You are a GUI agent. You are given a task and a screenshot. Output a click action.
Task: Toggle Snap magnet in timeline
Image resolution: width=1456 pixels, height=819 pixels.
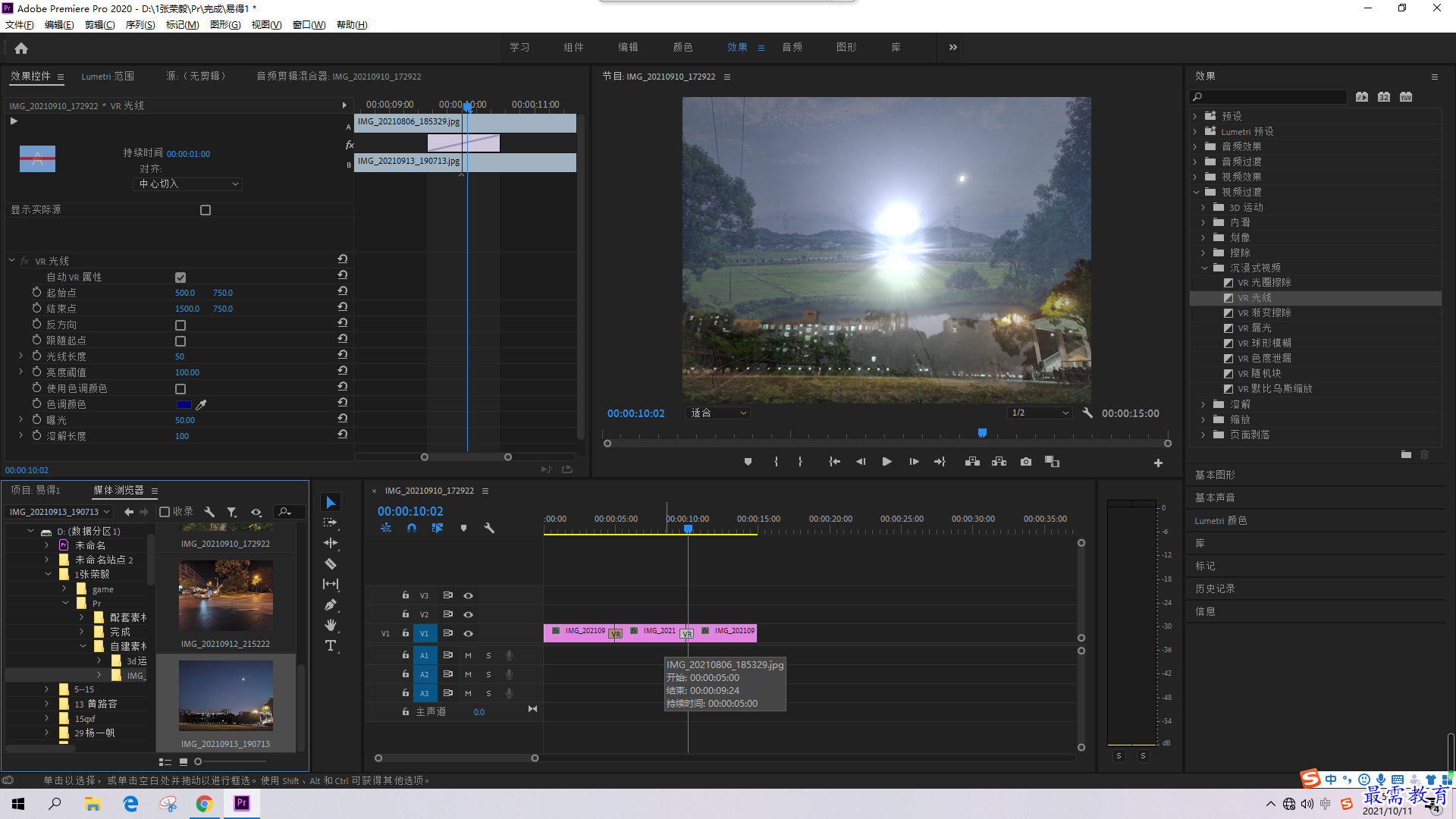coord(411,528)
